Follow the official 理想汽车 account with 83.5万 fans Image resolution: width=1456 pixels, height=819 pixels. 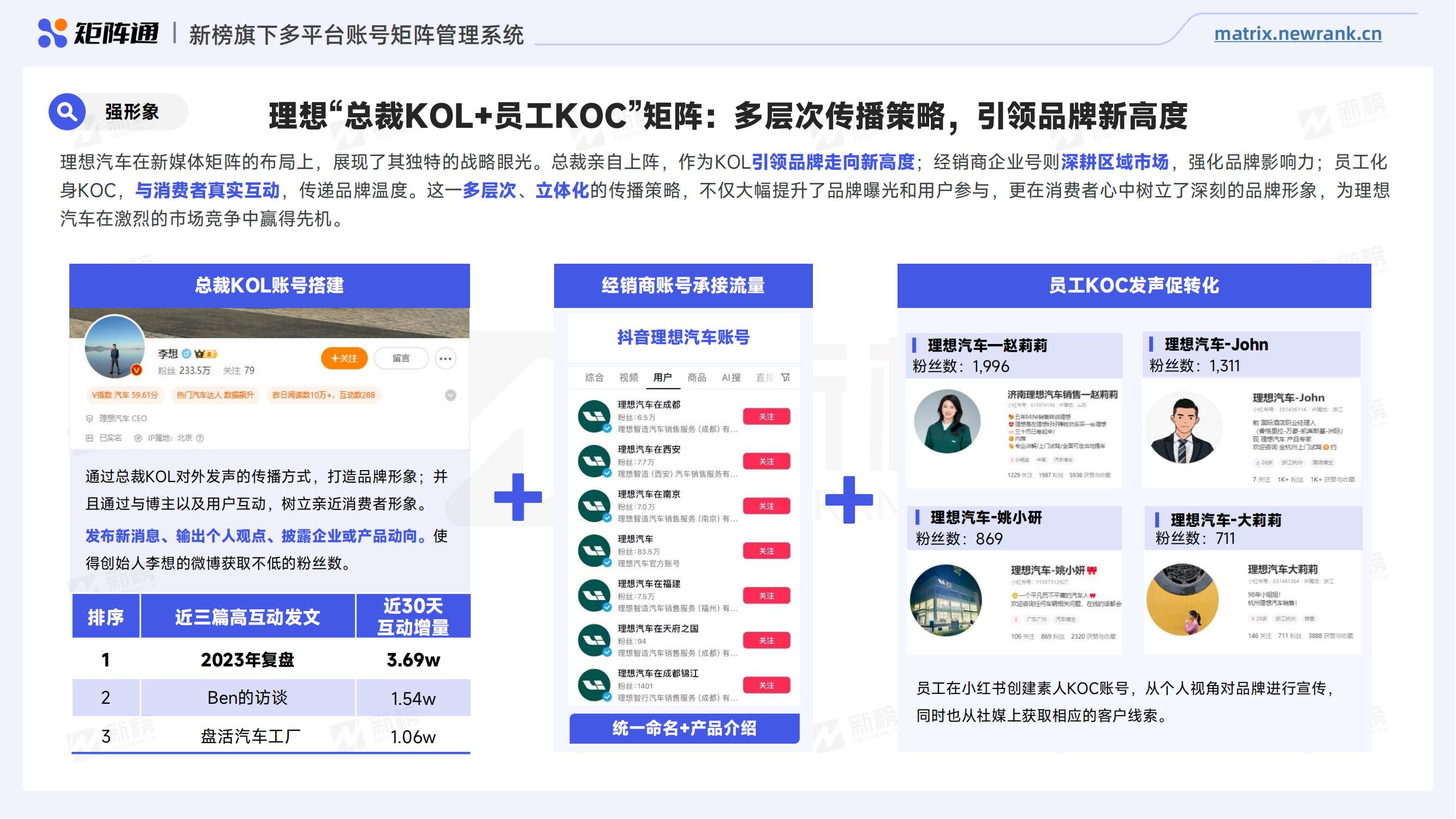coord(766,550)
